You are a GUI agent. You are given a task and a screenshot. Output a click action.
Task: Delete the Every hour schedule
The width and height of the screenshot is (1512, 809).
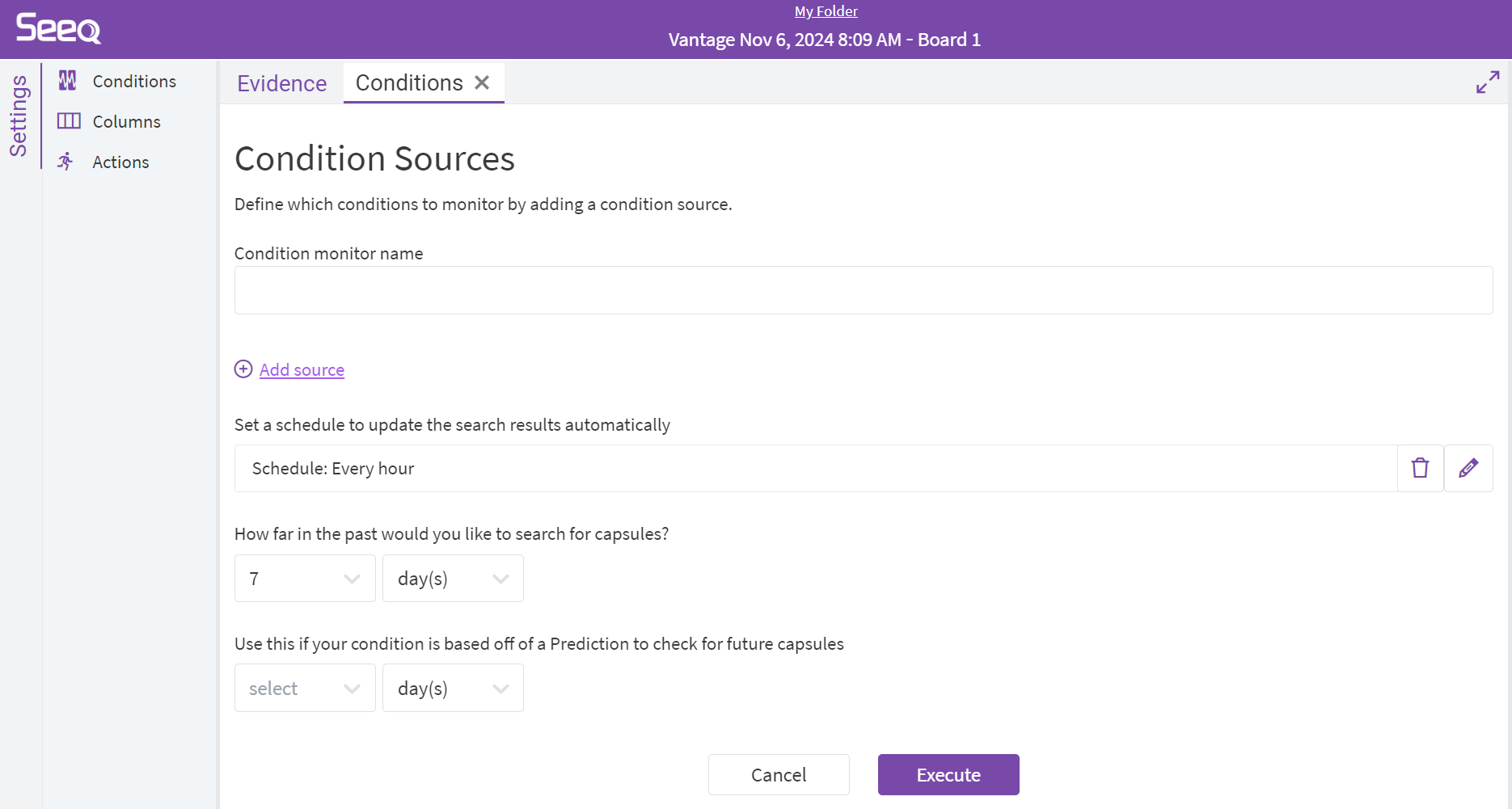point(1420,469)
